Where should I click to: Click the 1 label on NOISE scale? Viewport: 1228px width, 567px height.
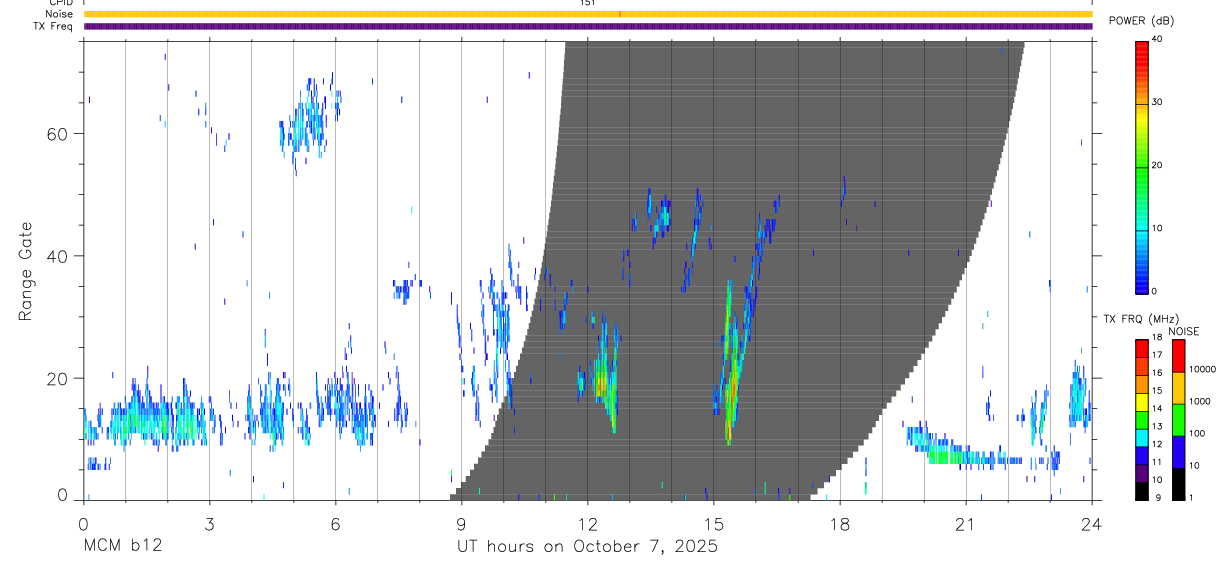[1191, 497]
